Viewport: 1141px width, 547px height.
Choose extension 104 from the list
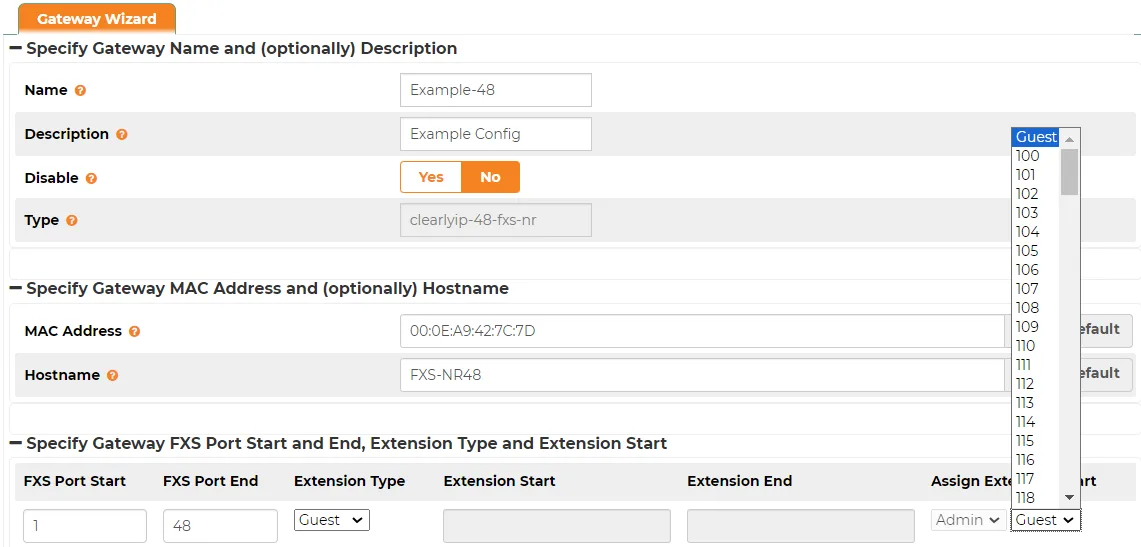coord(1036,232)
